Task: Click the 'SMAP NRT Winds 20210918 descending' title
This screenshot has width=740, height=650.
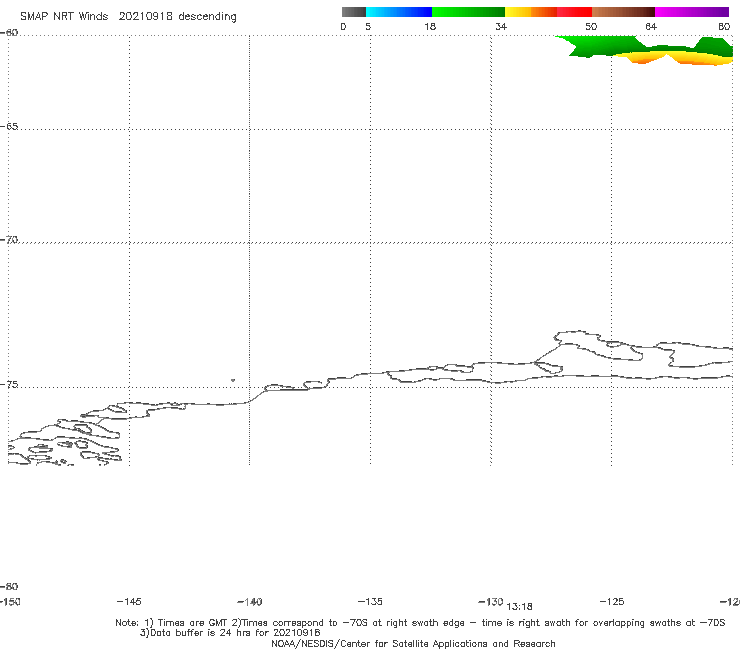Action: [128, 17]
